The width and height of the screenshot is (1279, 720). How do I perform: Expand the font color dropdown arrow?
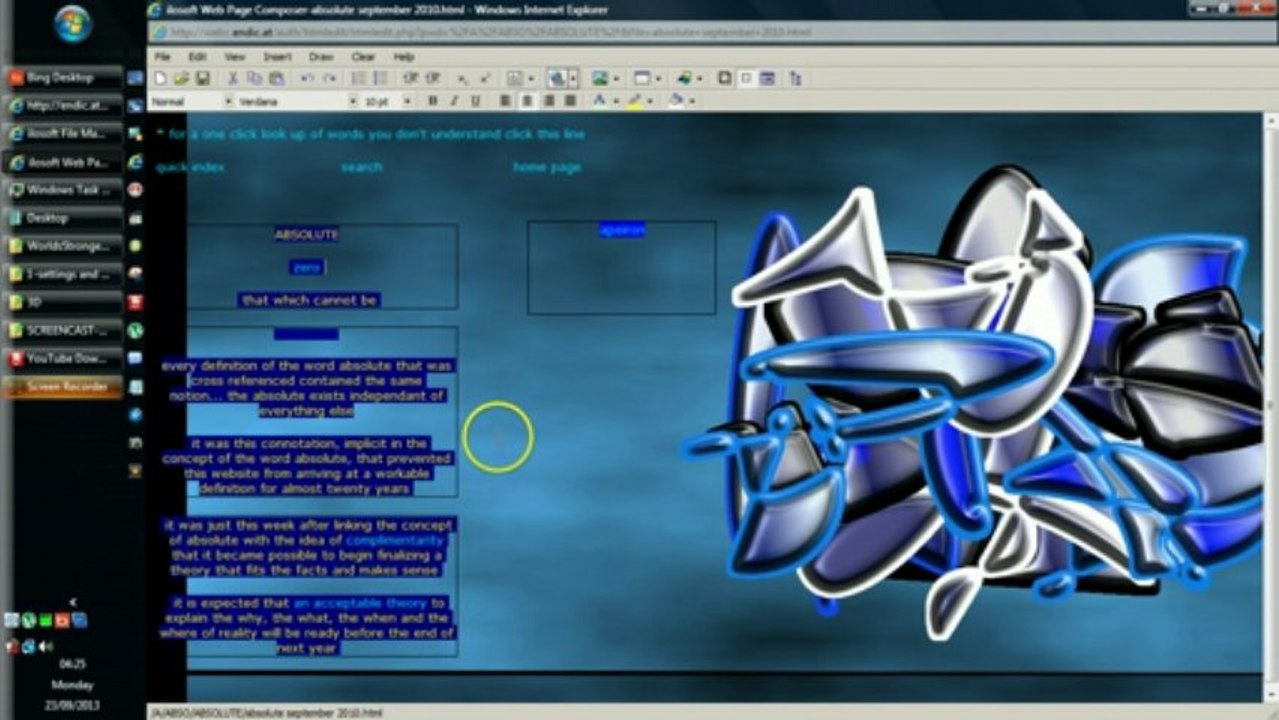click(614, 101)
